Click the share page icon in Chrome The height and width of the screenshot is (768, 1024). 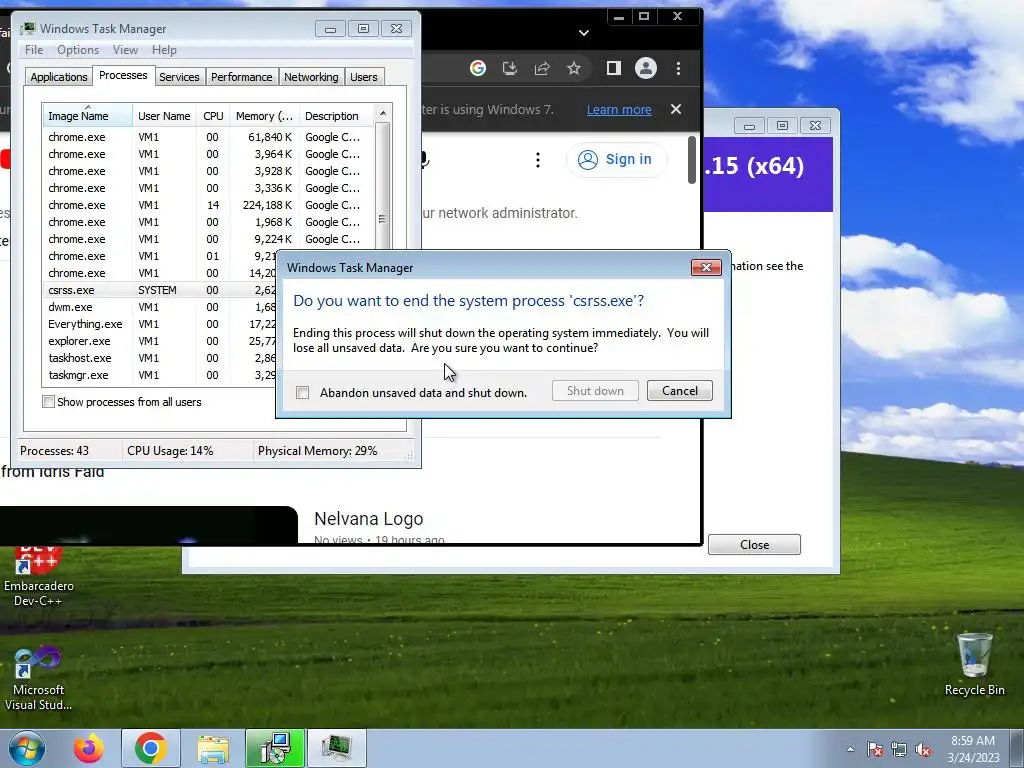(x=542, y=68)
